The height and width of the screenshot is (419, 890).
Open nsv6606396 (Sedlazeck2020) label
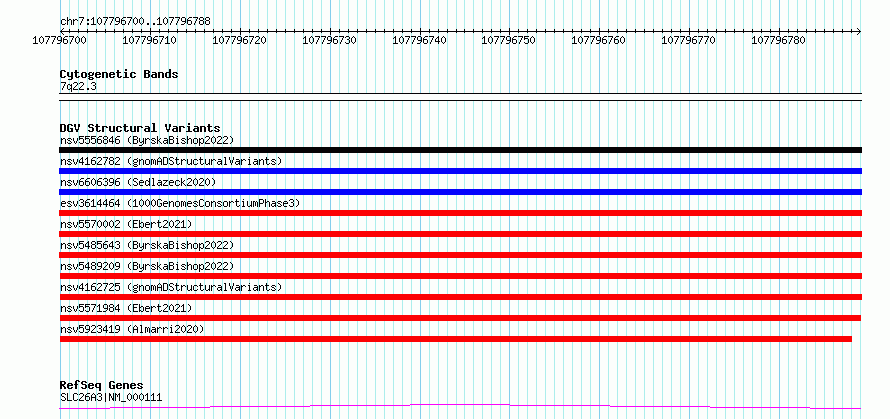[138, 182]
